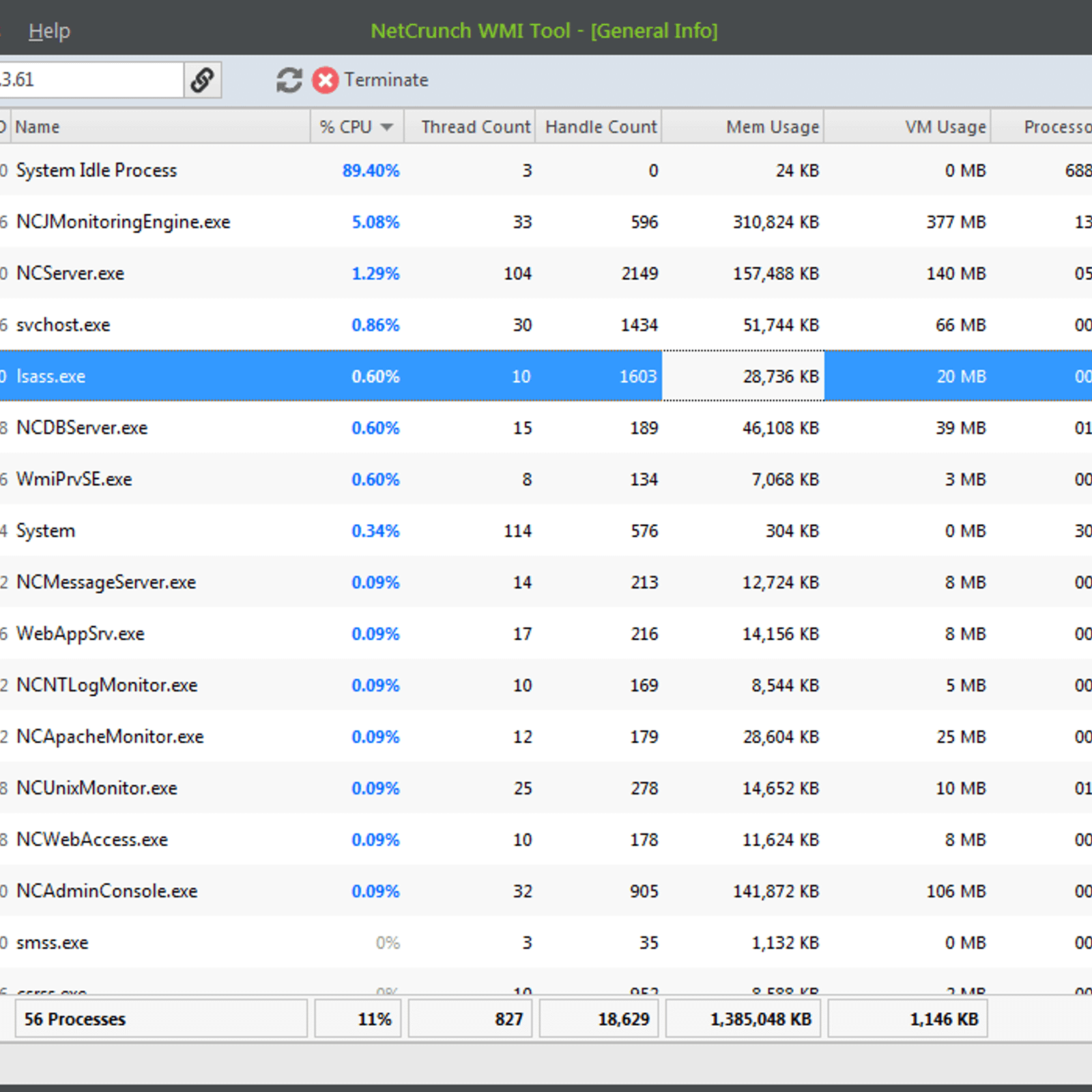The width and height of the screenshot is (1092, 1092).
Task: Click the 1,146 KB total VM summary
Action: click(908, 1019)
